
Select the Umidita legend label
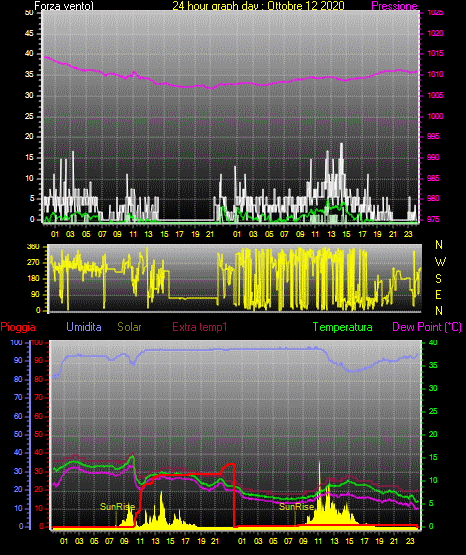coord(84,327)
